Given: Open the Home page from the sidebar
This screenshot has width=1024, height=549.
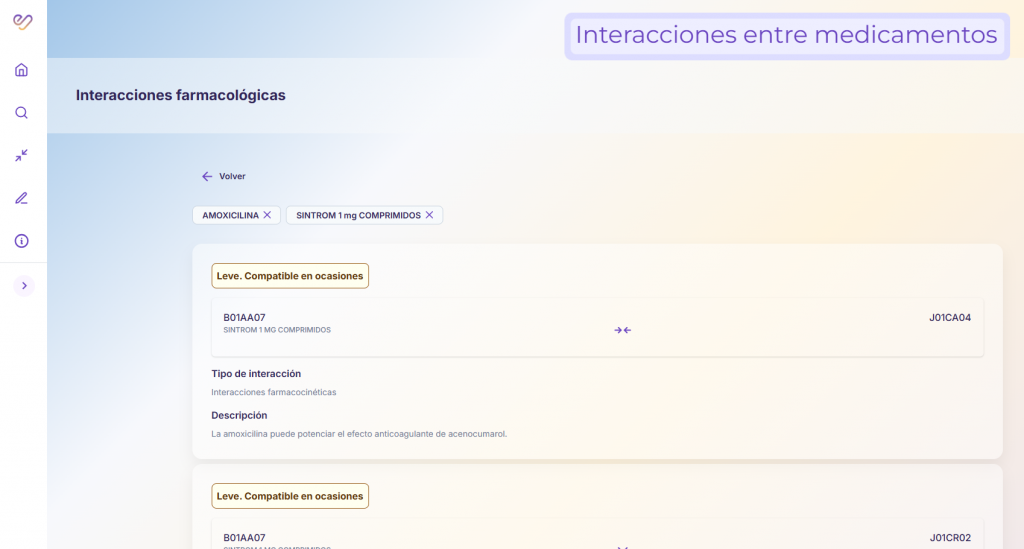Looking at the screenshot, I should (22, 70).
